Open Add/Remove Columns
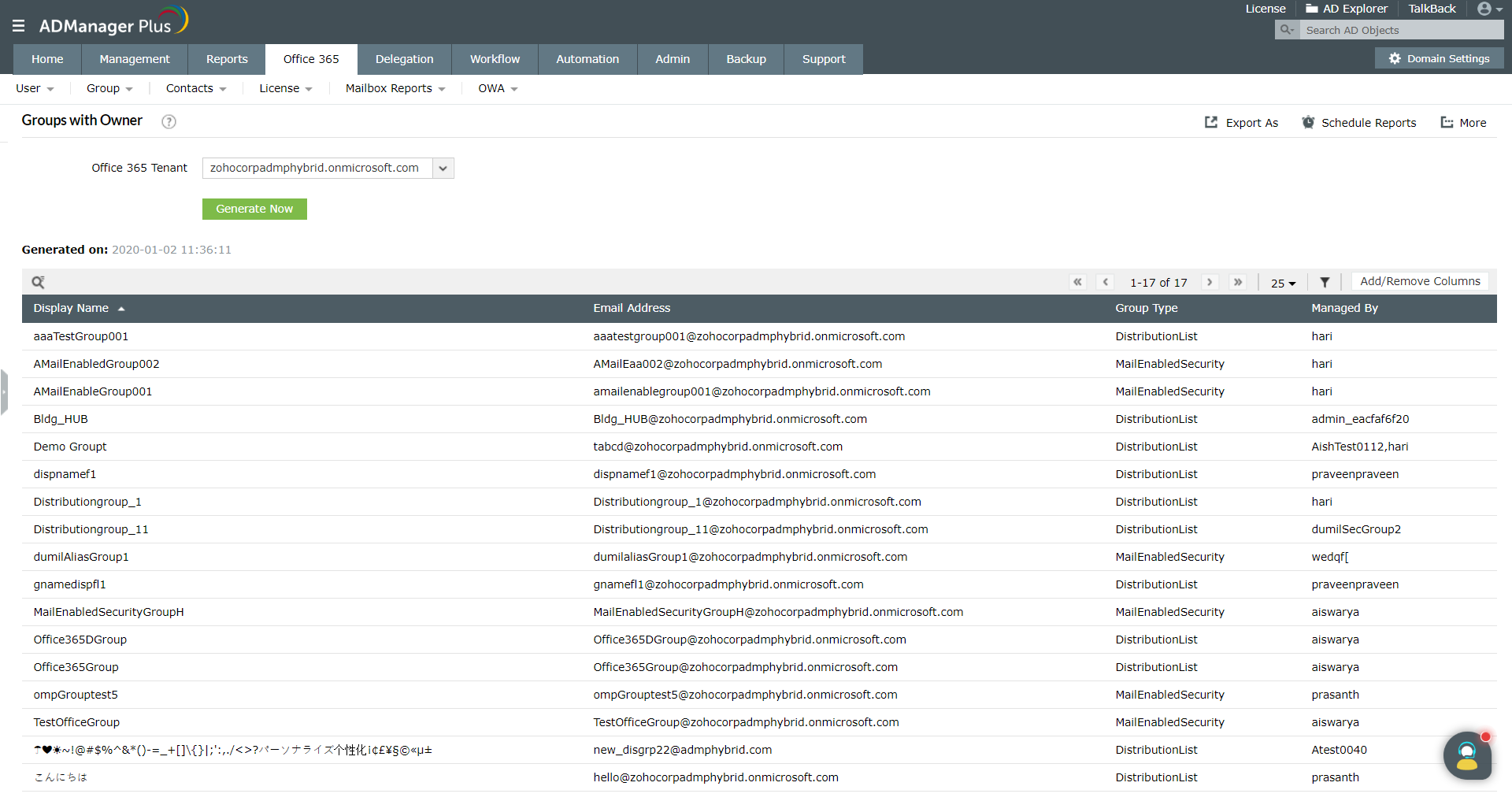Viewport: 1512px width, 801px height. pos(1420,281)
